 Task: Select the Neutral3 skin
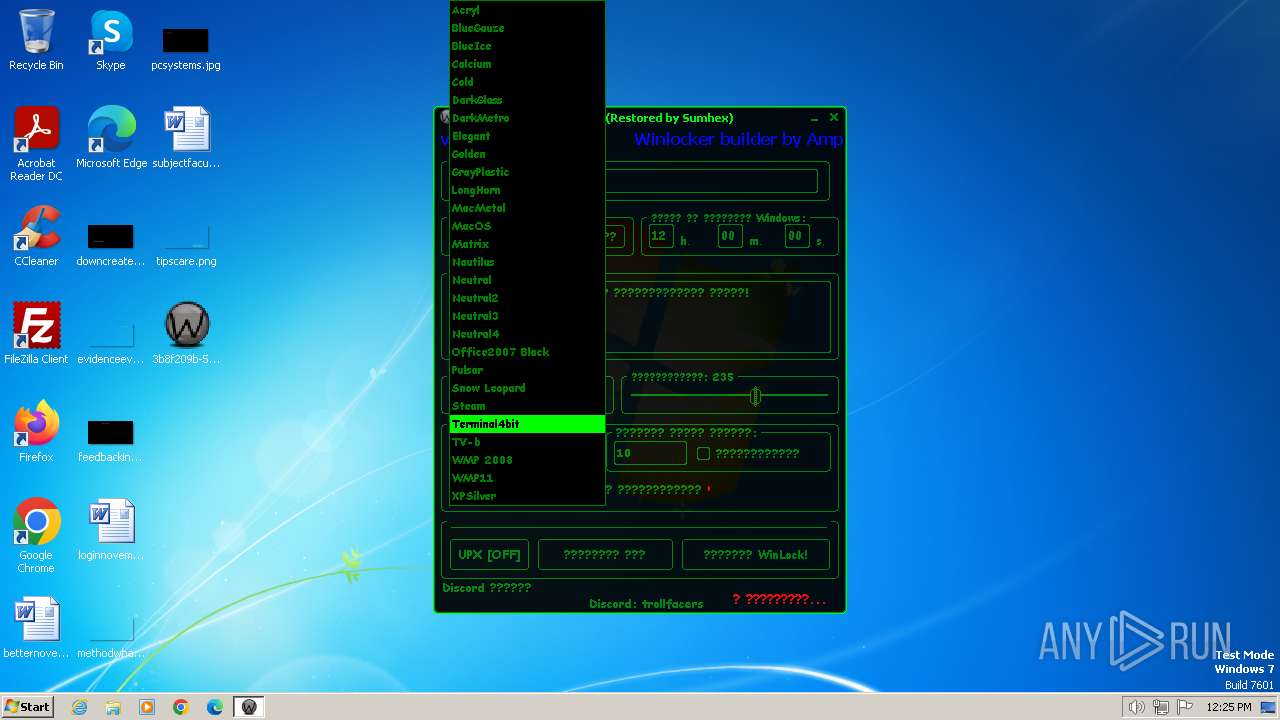pyautogui.click(x=527, y=316)
